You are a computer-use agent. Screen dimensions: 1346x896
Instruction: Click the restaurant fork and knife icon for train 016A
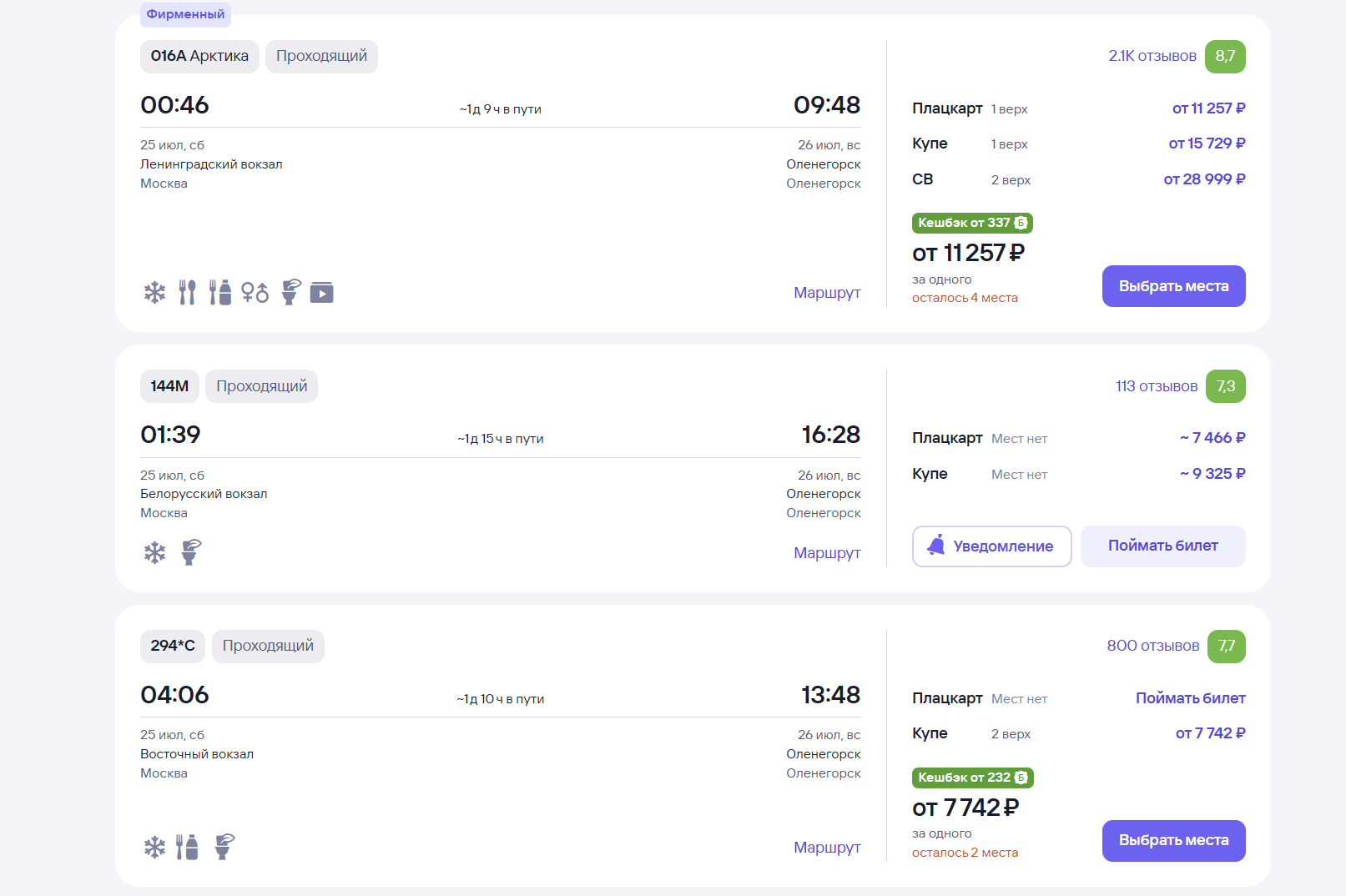click(187, 293)
